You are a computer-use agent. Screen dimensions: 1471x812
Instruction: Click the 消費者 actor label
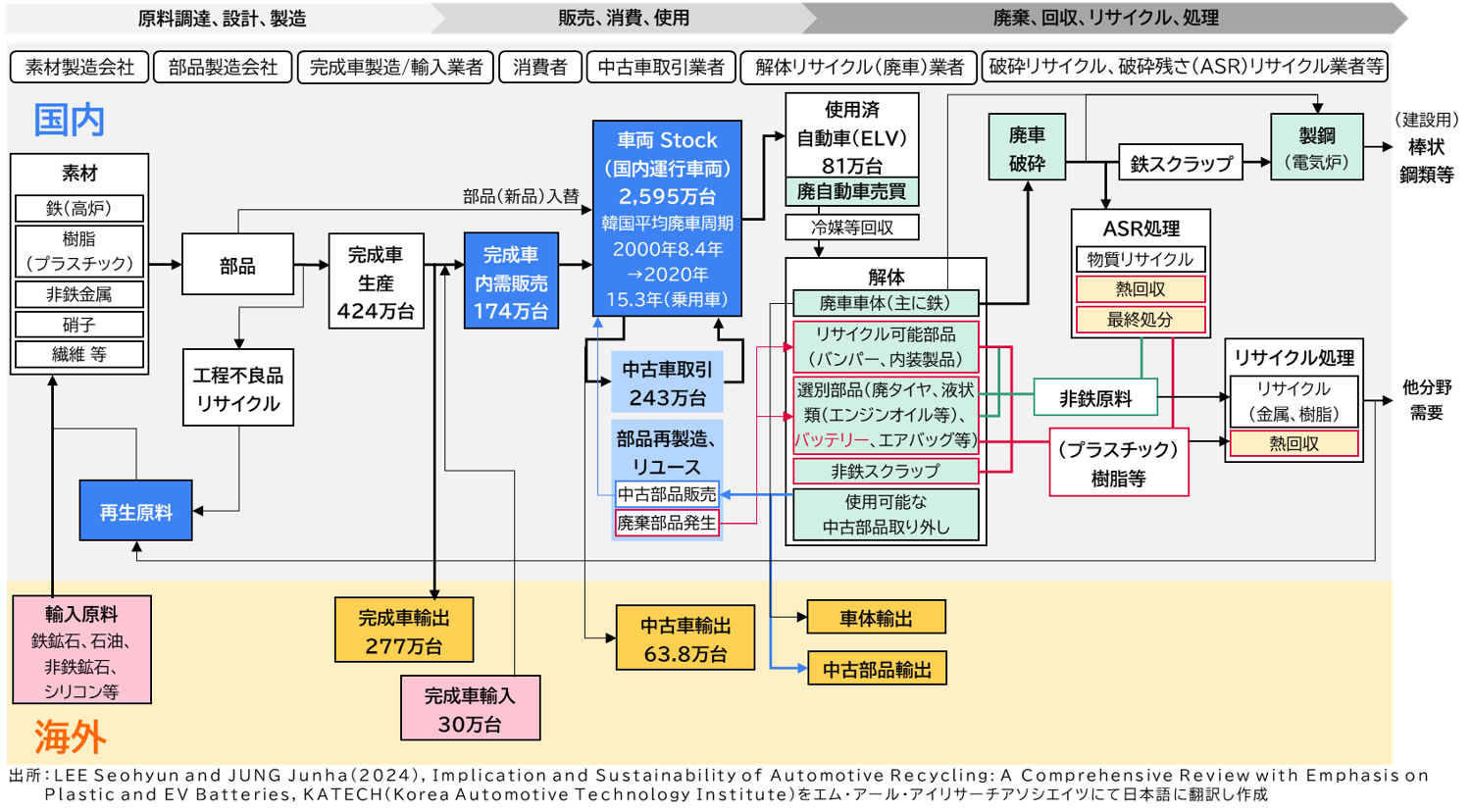[x=540, y=67]
